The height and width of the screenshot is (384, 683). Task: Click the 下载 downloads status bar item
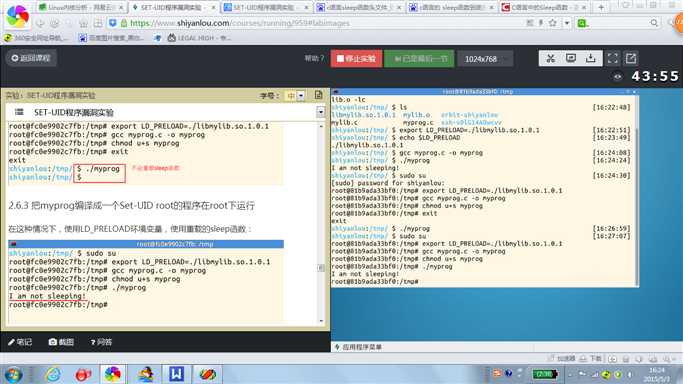coord(591,358)
